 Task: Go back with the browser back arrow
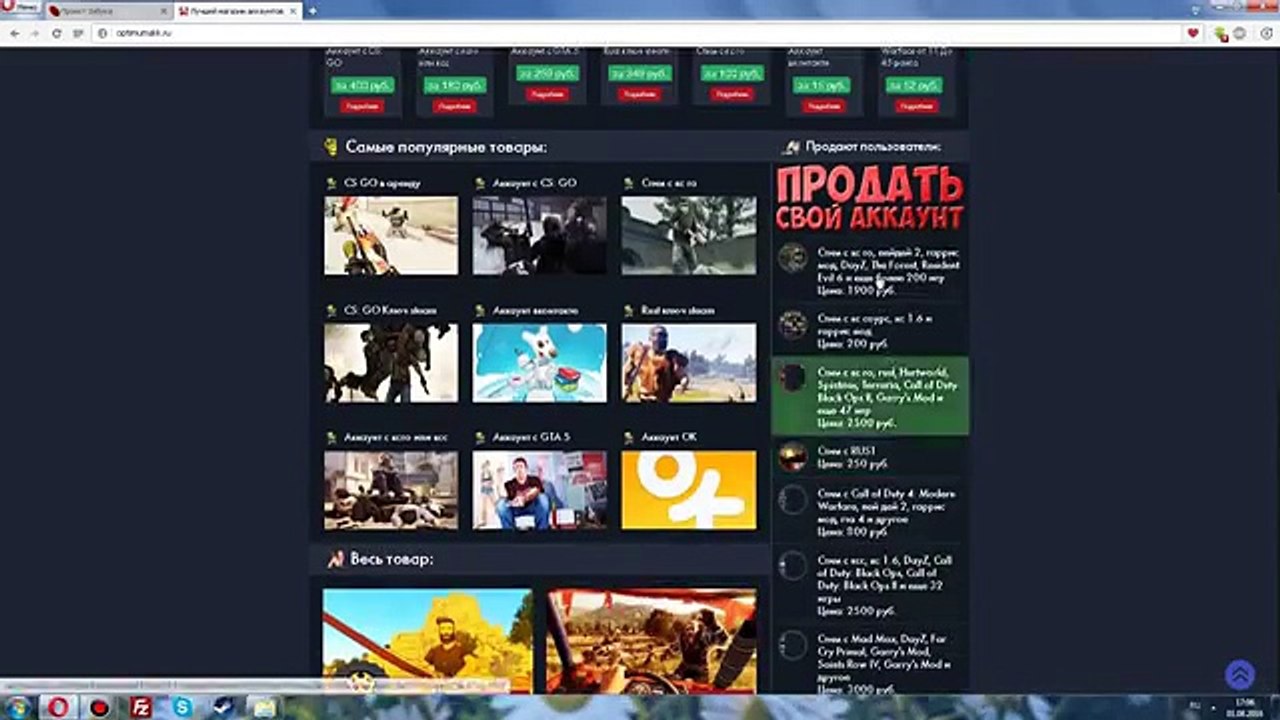pyautogui.click(x=14, y=33)
